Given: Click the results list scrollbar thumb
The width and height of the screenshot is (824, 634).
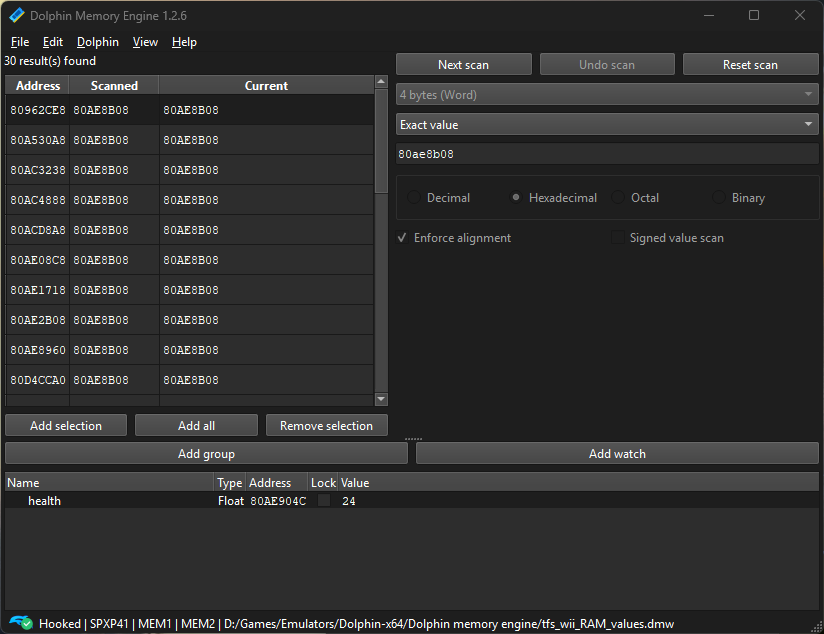Looking at the screenshot, I should (x=382, y=141).
